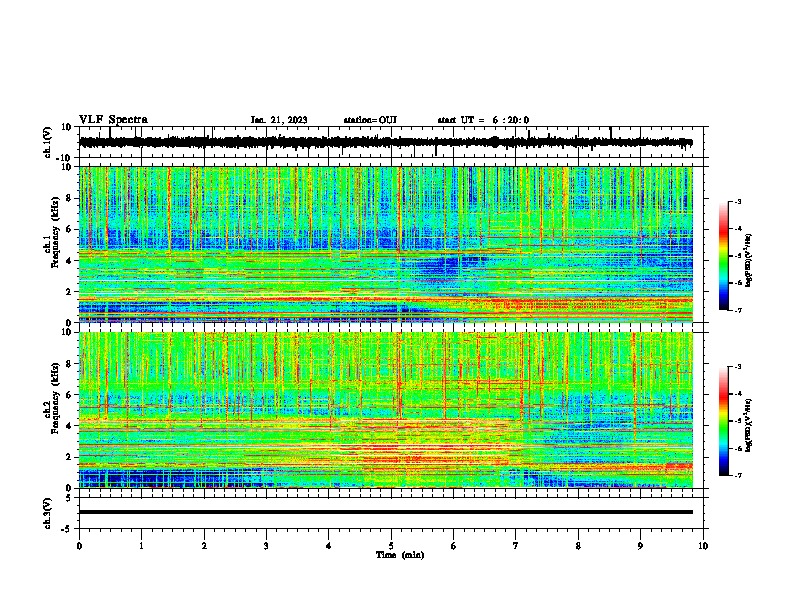Image resolution: width=792 pixels, height=612 pixels.
Task: Click the "-7" label on ch.1 colorbar
Action: (x=737, y=310)
